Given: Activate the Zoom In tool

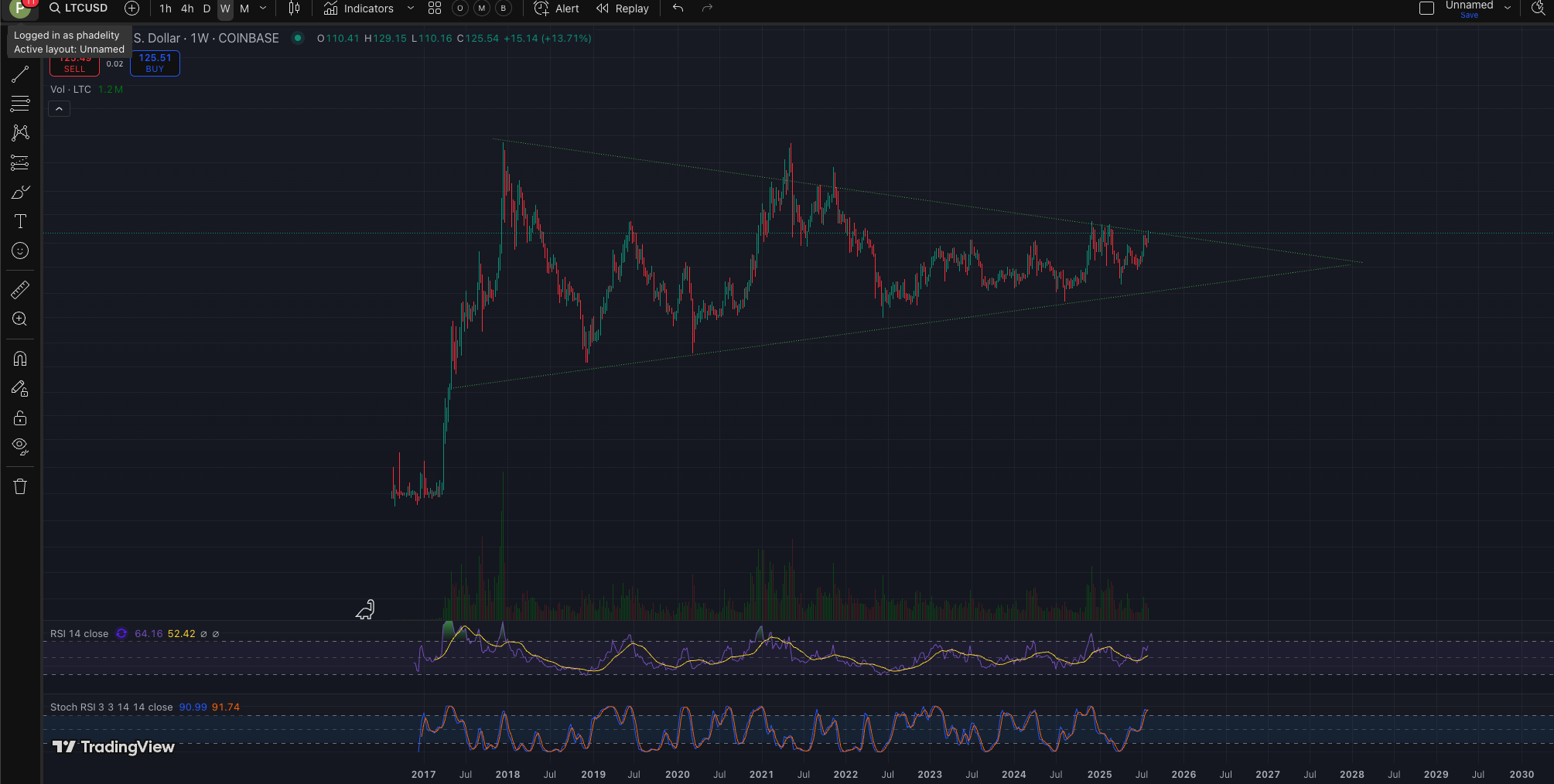Looking at the screenshot, I should 20,319.
